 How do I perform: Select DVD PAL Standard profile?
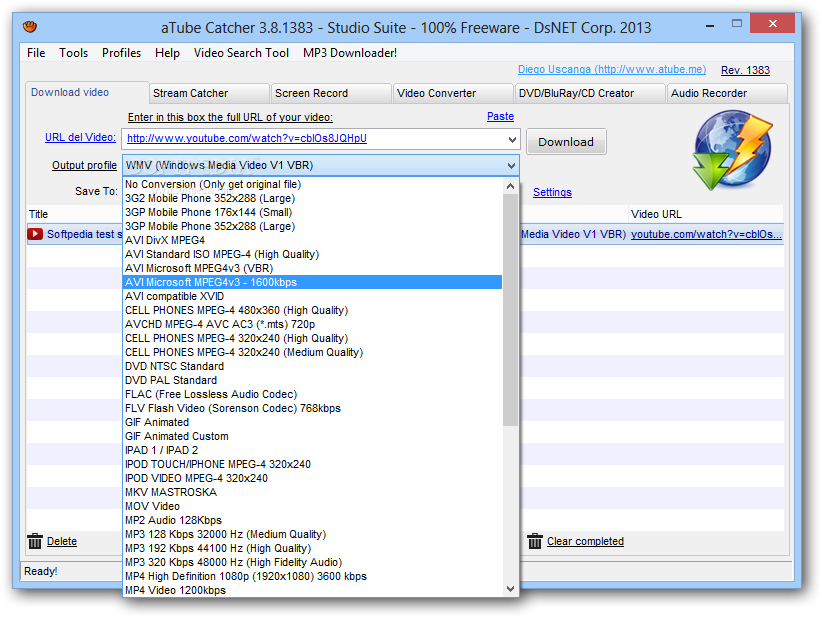[x=312, y=380]
